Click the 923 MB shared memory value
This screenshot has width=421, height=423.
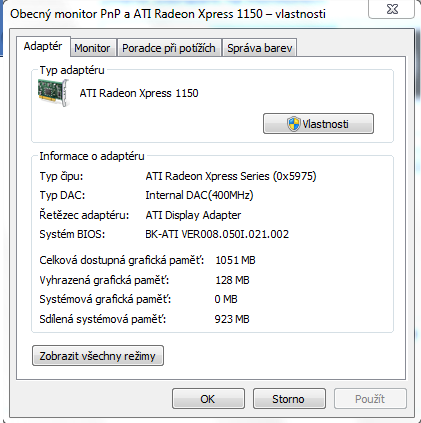232,319
